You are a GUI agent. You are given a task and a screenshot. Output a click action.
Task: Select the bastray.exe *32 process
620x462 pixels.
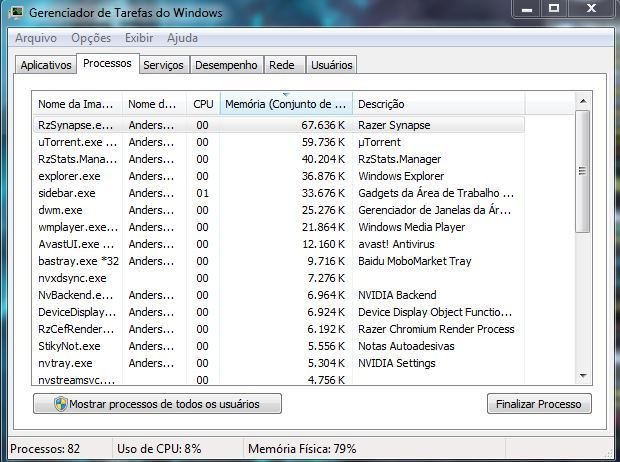click(x=278, y=261)
